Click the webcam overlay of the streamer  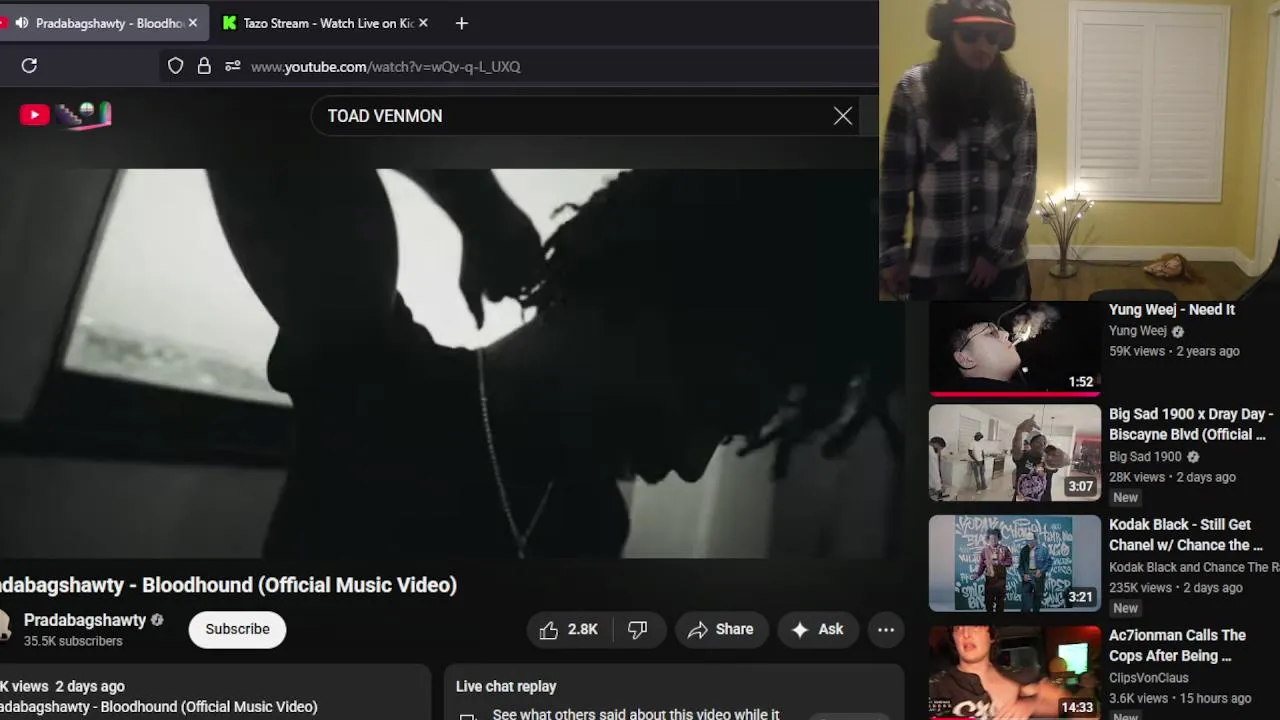[1079, 150]
